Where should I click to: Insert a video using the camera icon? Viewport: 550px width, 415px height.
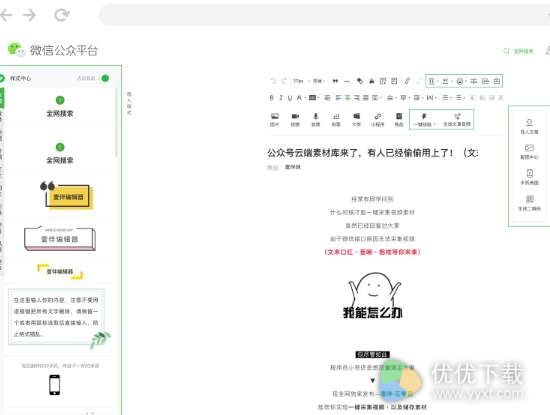pos(295,120)
